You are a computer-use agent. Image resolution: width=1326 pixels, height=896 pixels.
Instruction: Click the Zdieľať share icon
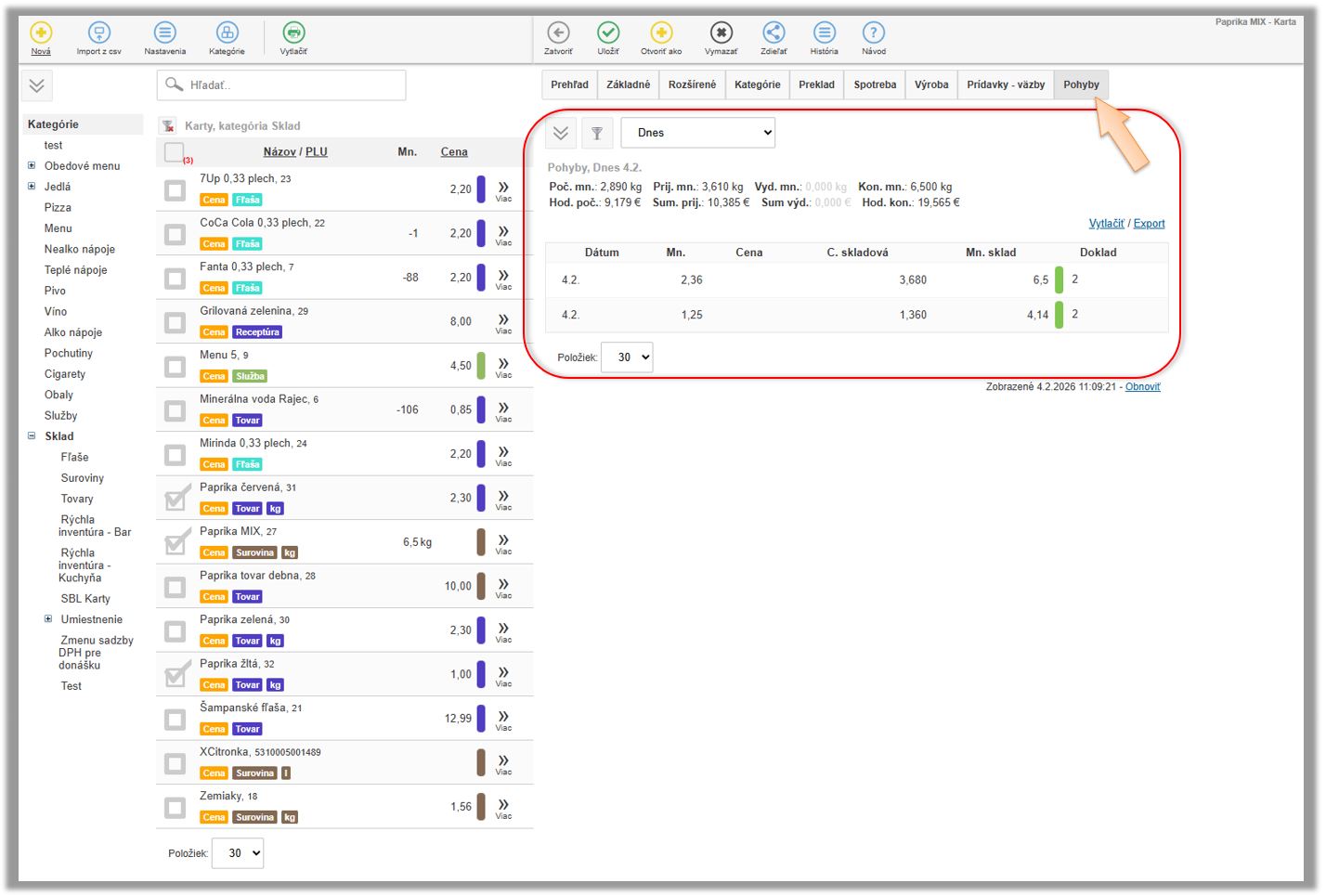773,33
